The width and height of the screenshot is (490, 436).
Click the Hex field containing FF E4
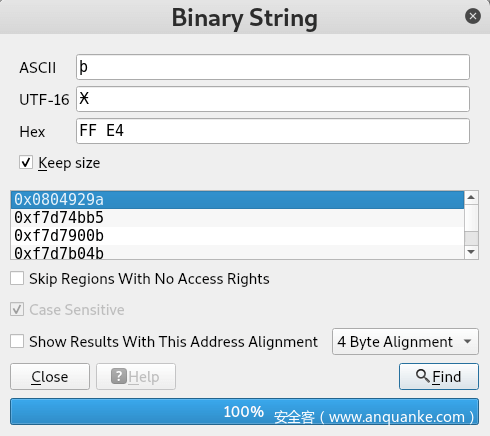point(273,131)
